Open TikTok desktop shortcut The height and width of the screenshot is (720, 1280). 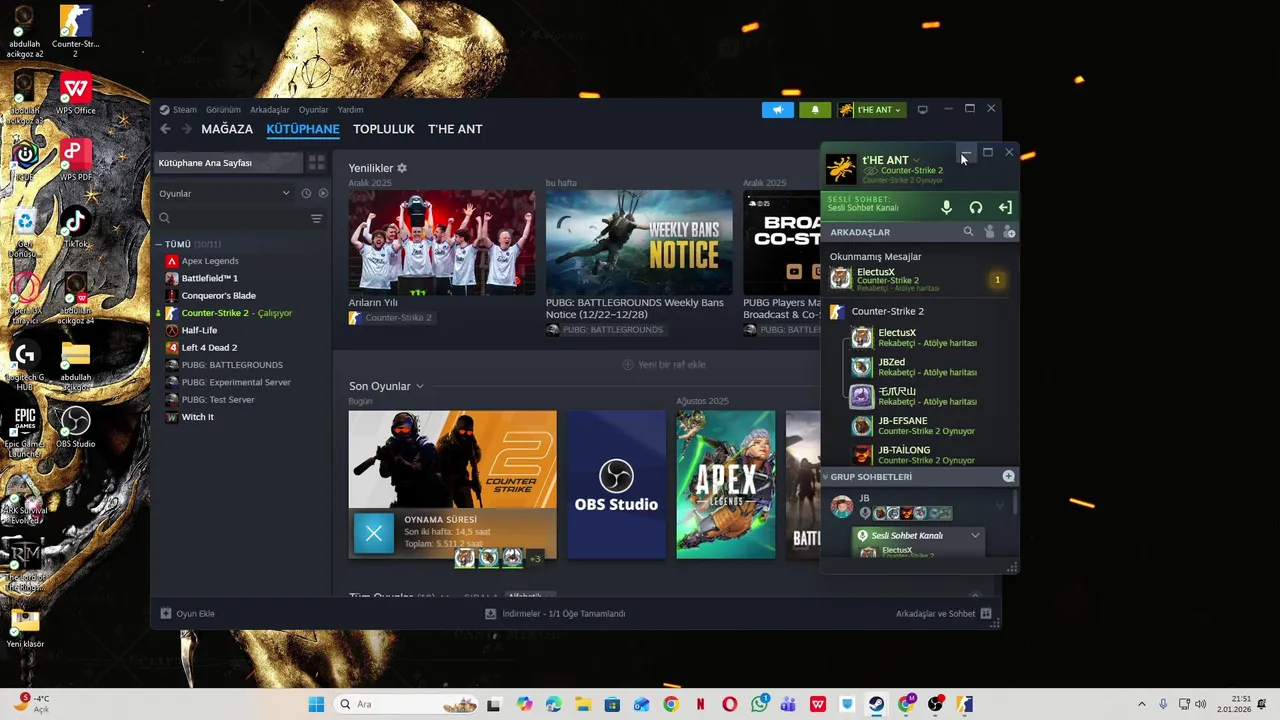pyautogui.click(x=75, y=227)
